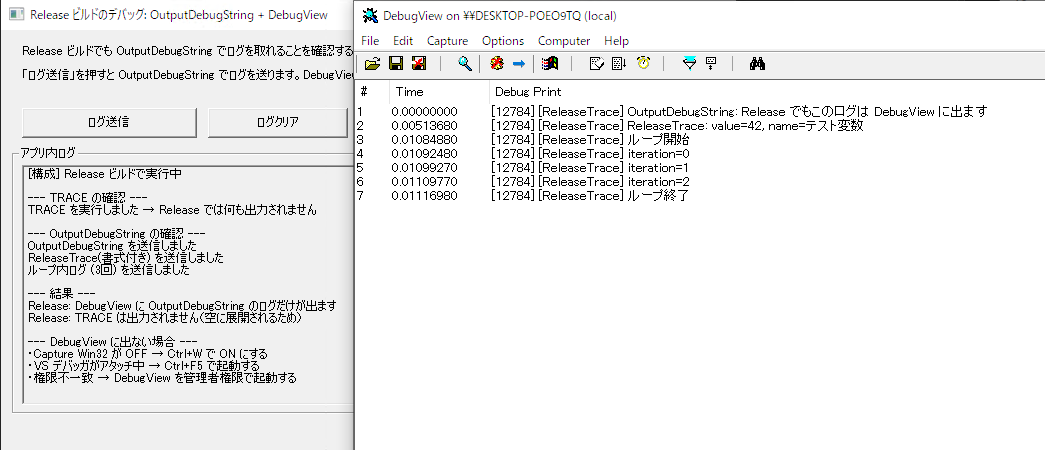
Task: Click the DebugView title bar app icon
Action: click(x=371, y=15)
